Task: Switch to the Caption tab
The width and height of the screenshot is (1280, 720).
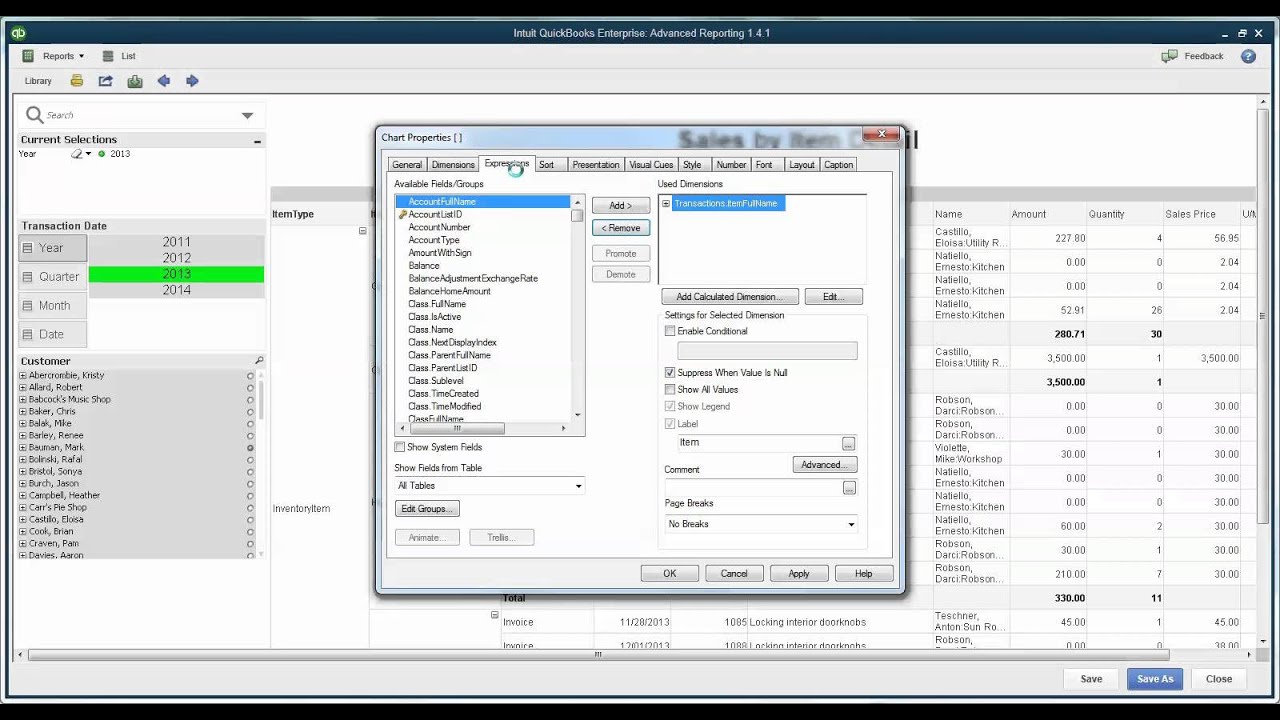Action: (x=839, y=165)
